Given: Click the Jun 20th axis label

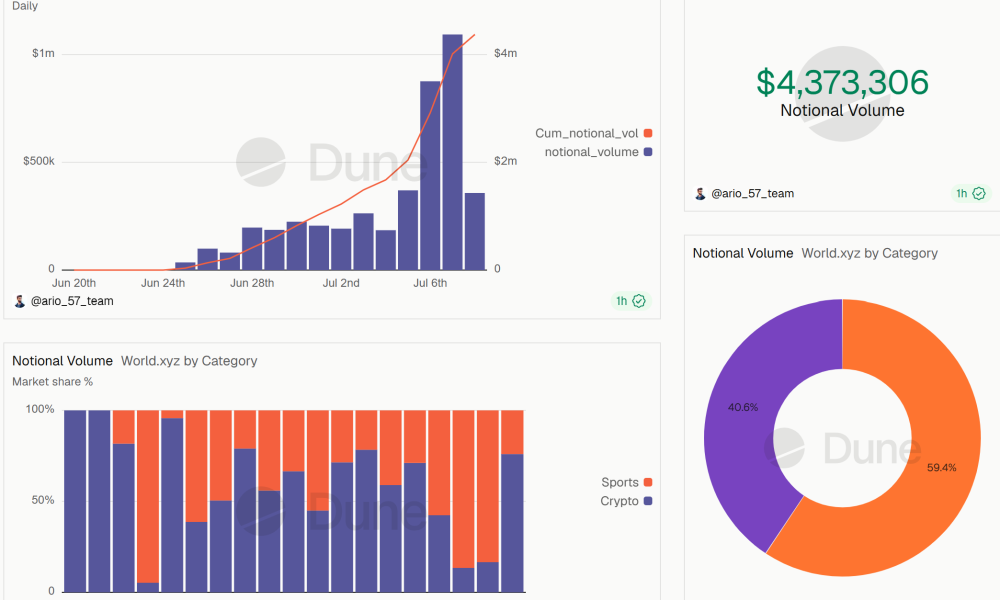Looking at the screenshot, I should tap(74, 283).
